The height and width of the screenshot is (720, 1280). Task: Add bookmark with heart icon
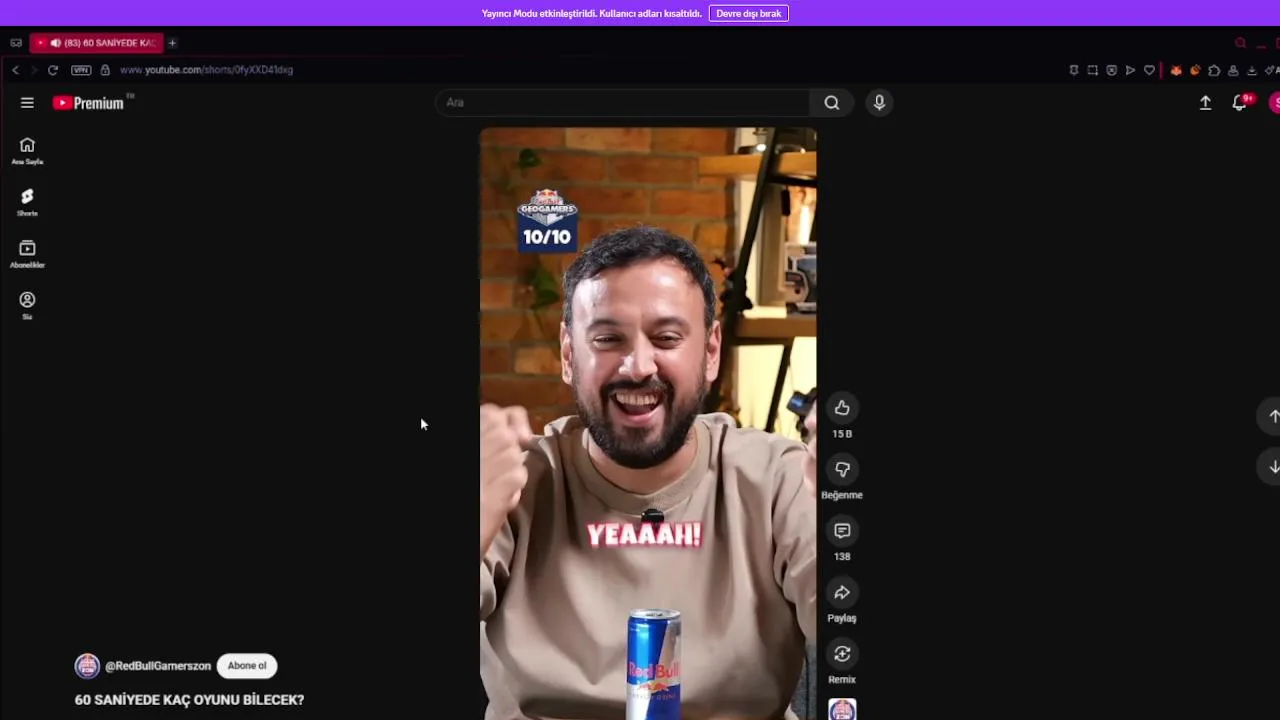pyautogui.click(x=1149, y=70)
